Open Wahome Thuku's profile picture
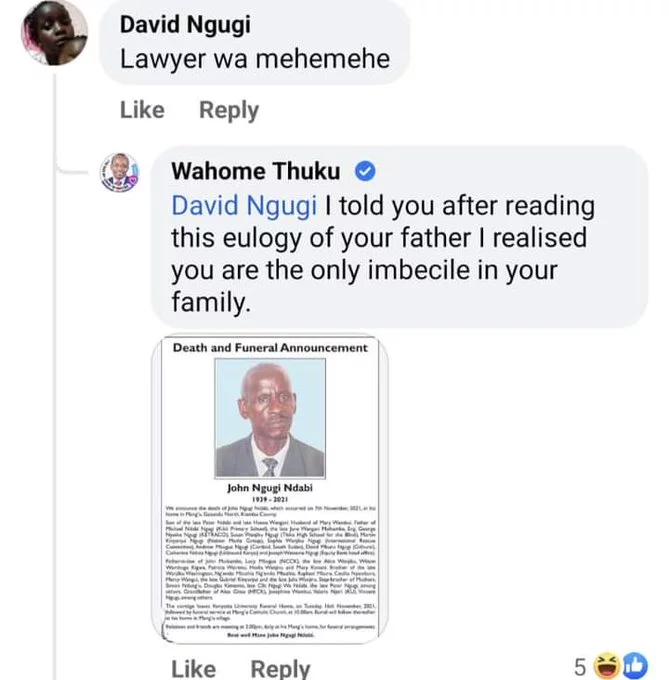 pos(122,173)
